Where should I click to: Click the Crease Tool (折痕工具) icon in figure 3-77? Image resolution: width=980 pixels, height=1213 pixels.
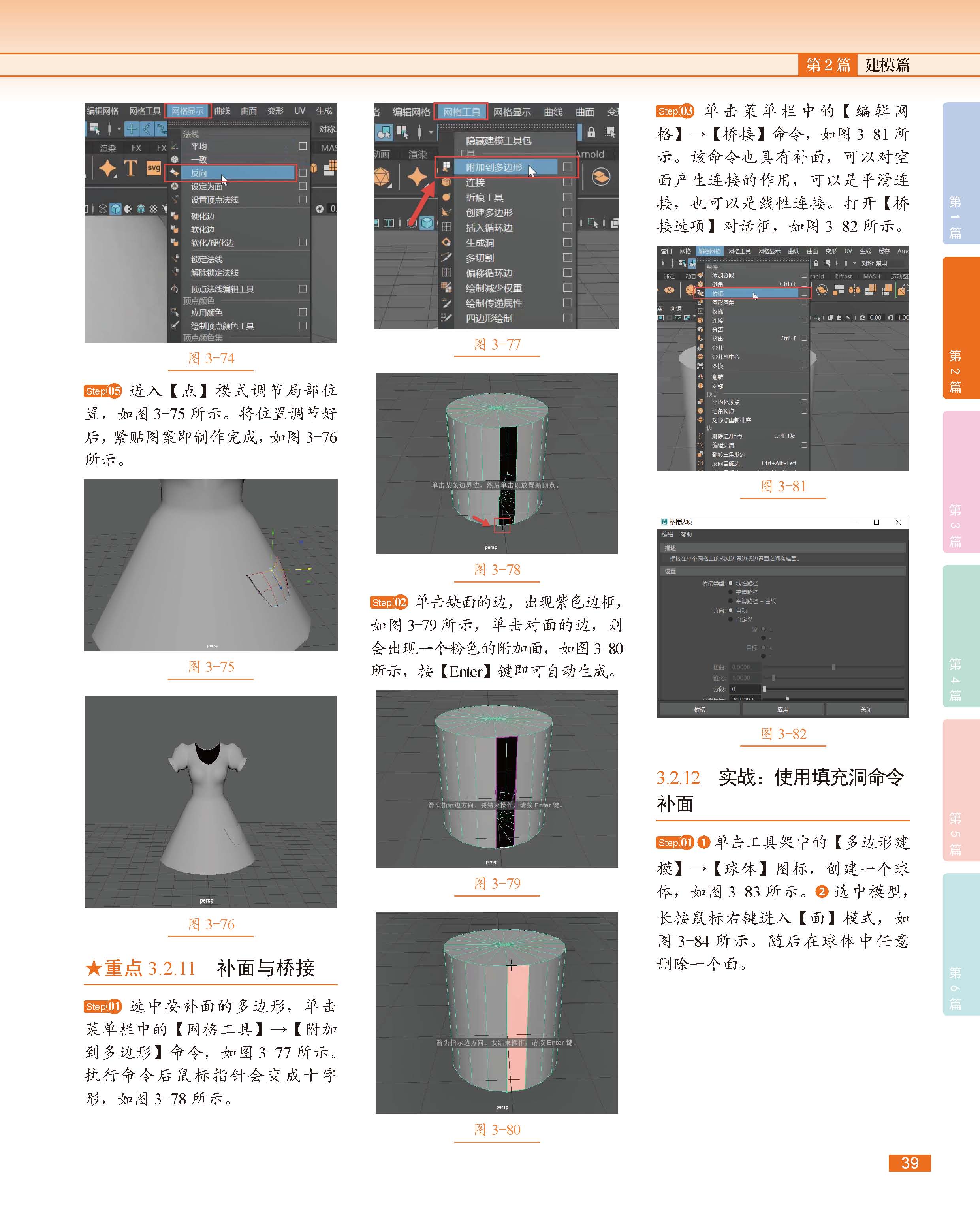446,197
